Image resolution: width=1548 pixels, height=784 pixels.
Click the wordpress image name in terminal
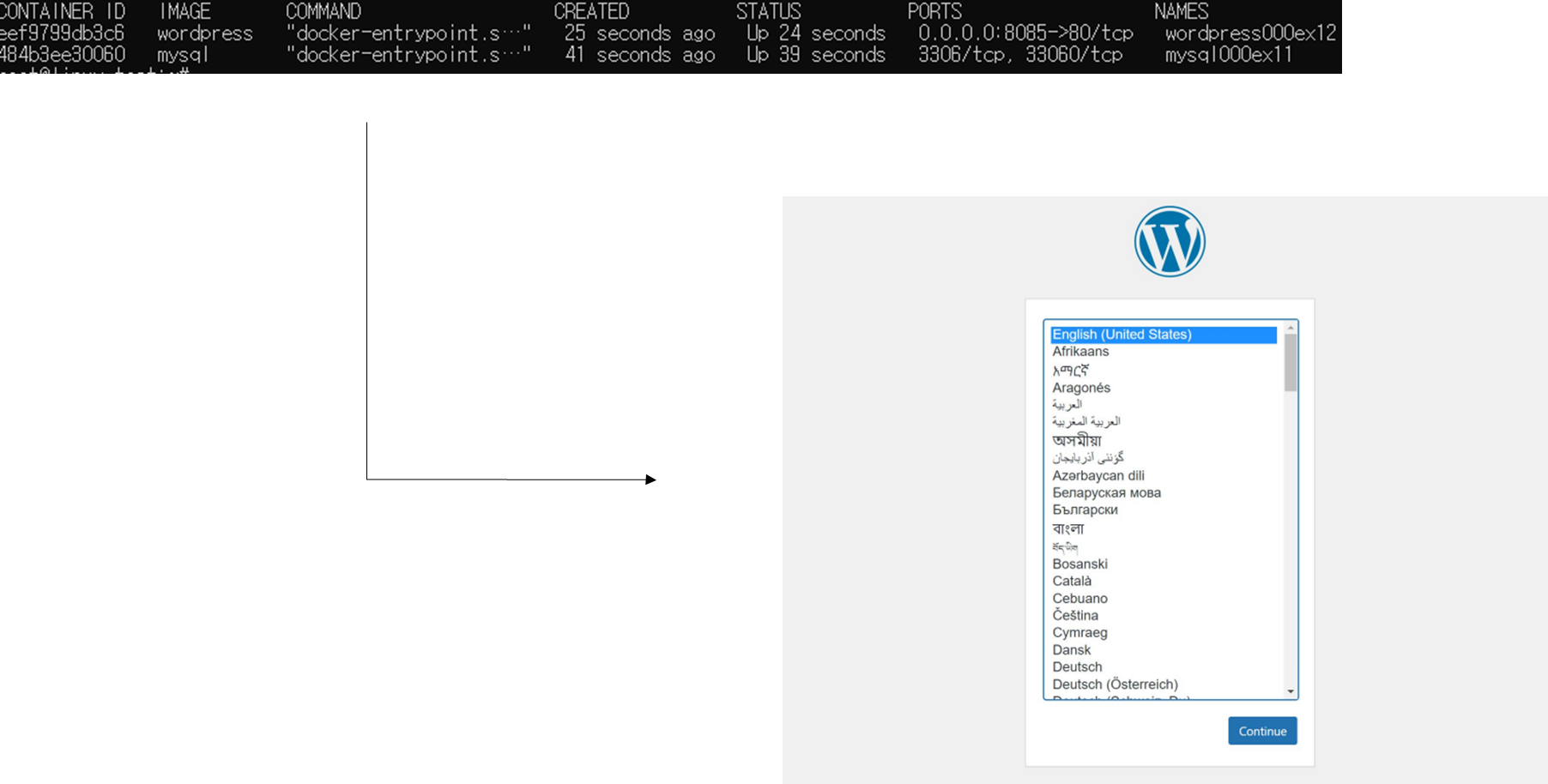point(204,33)
